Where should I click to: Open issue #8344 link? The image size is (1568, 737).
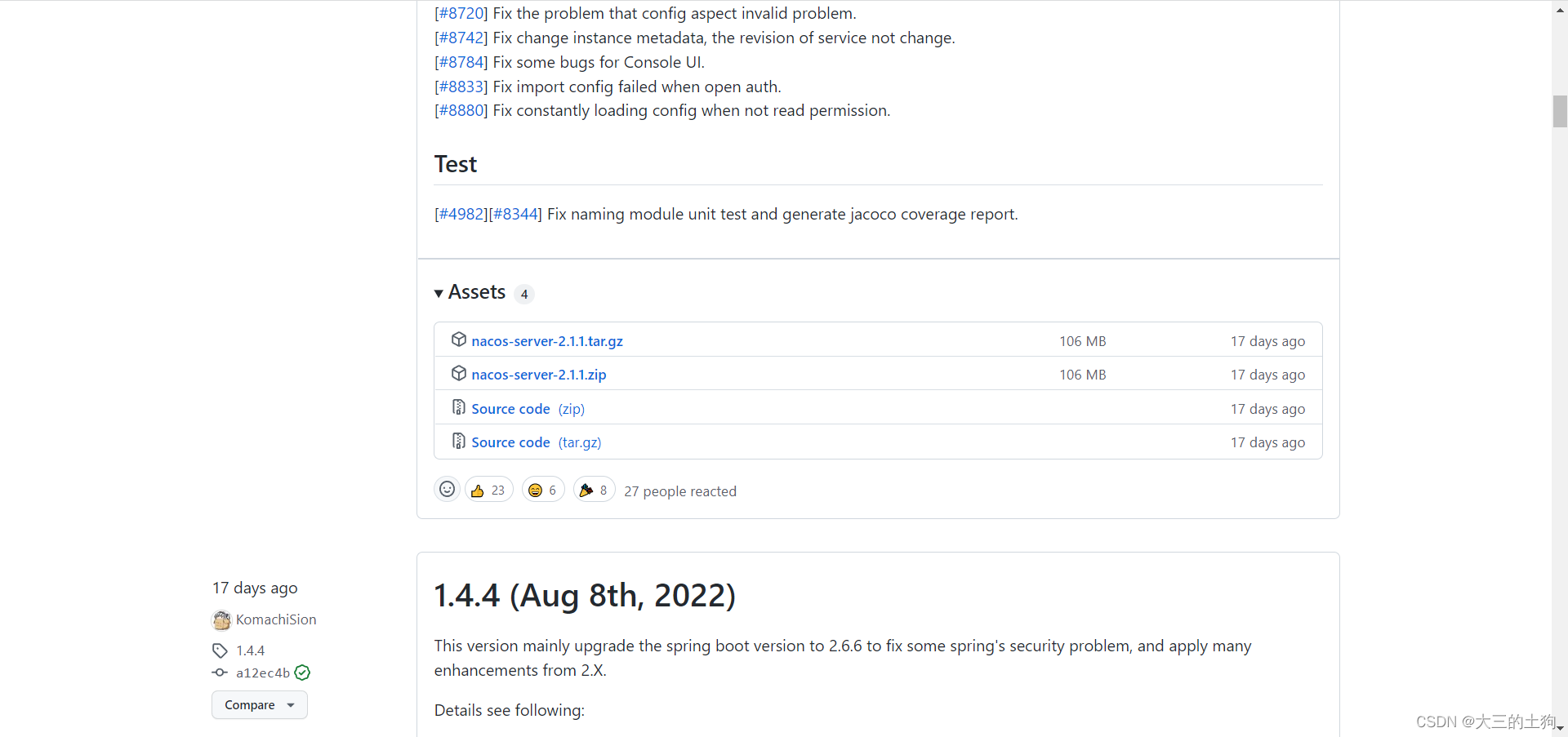pos(515,215)
